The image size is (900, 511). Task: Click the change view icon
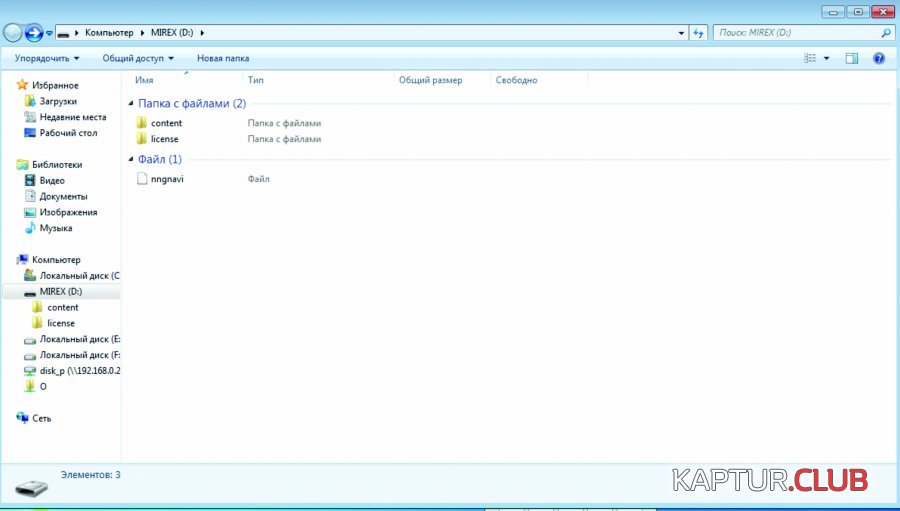click(x=811, y=59)
